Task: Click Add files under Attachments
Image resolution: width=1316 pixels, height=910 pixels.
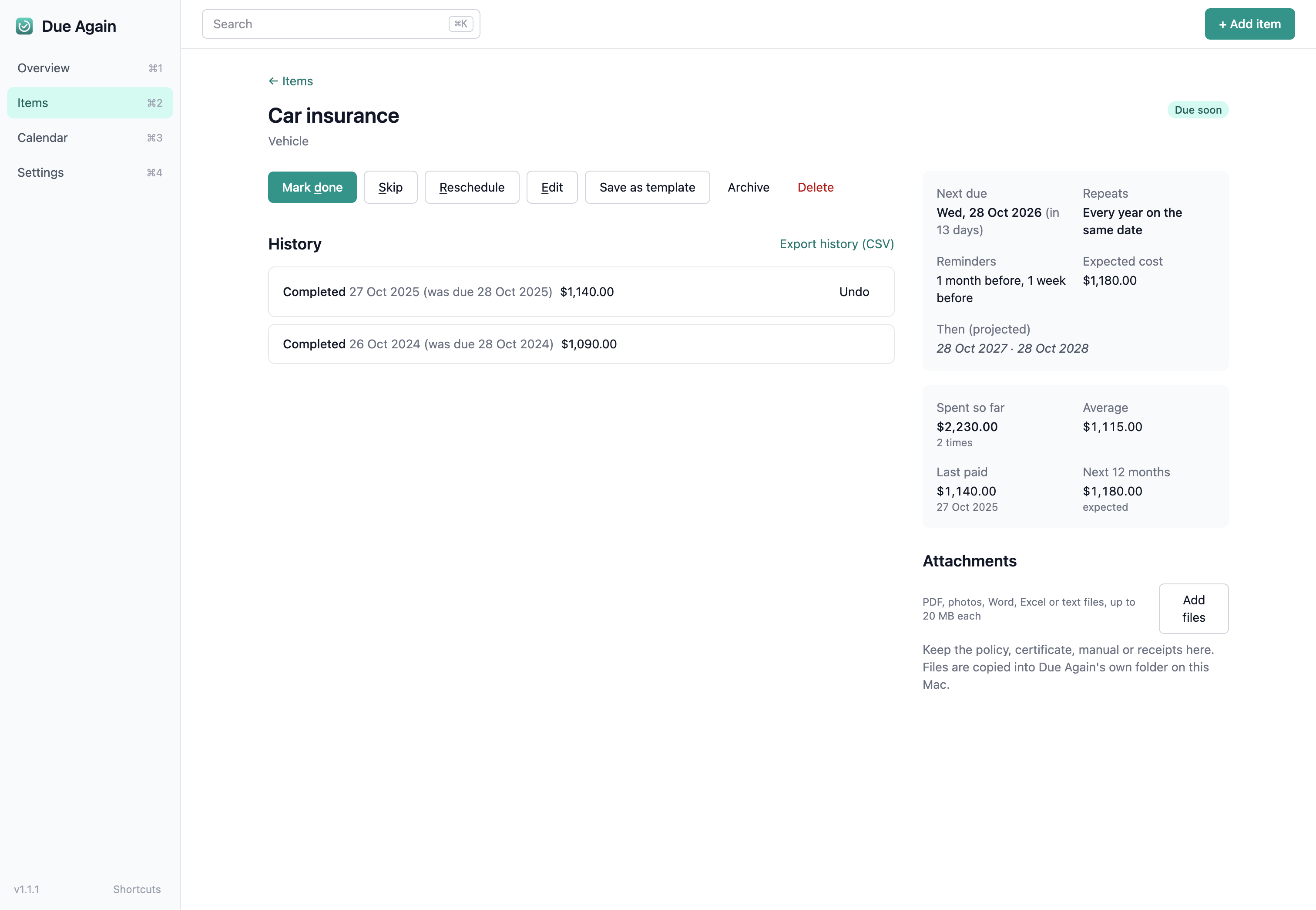Action: pyautogui.click(x=1193, y=608)
